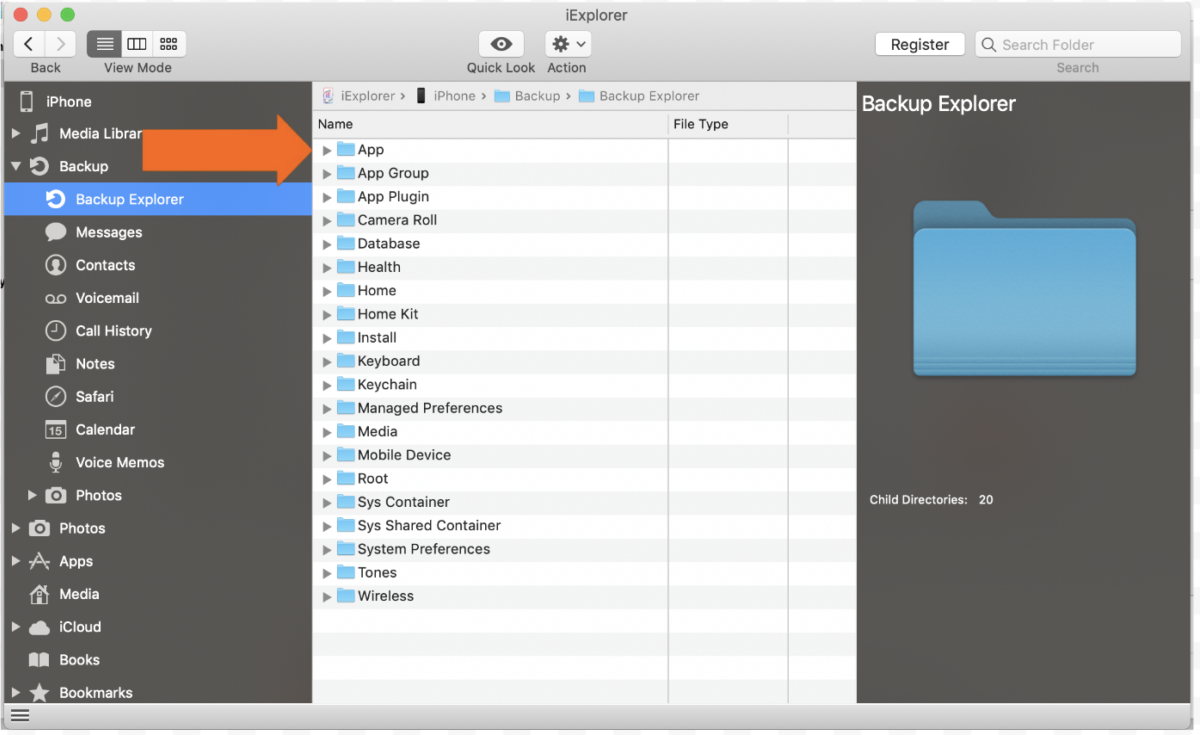Navigate back using the Back arrow

point(27,44)
